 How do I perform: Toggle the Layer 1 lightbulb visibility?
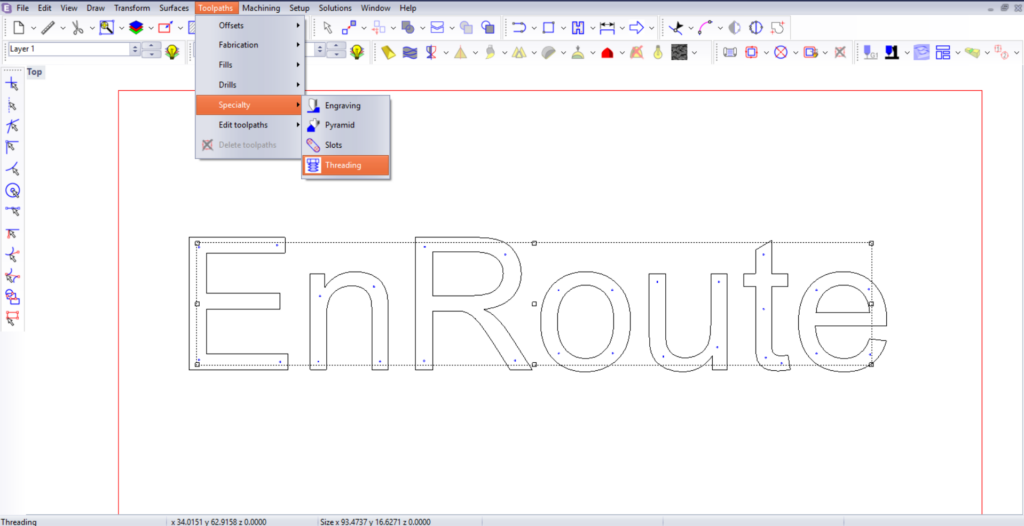click(x=172, y=52)
